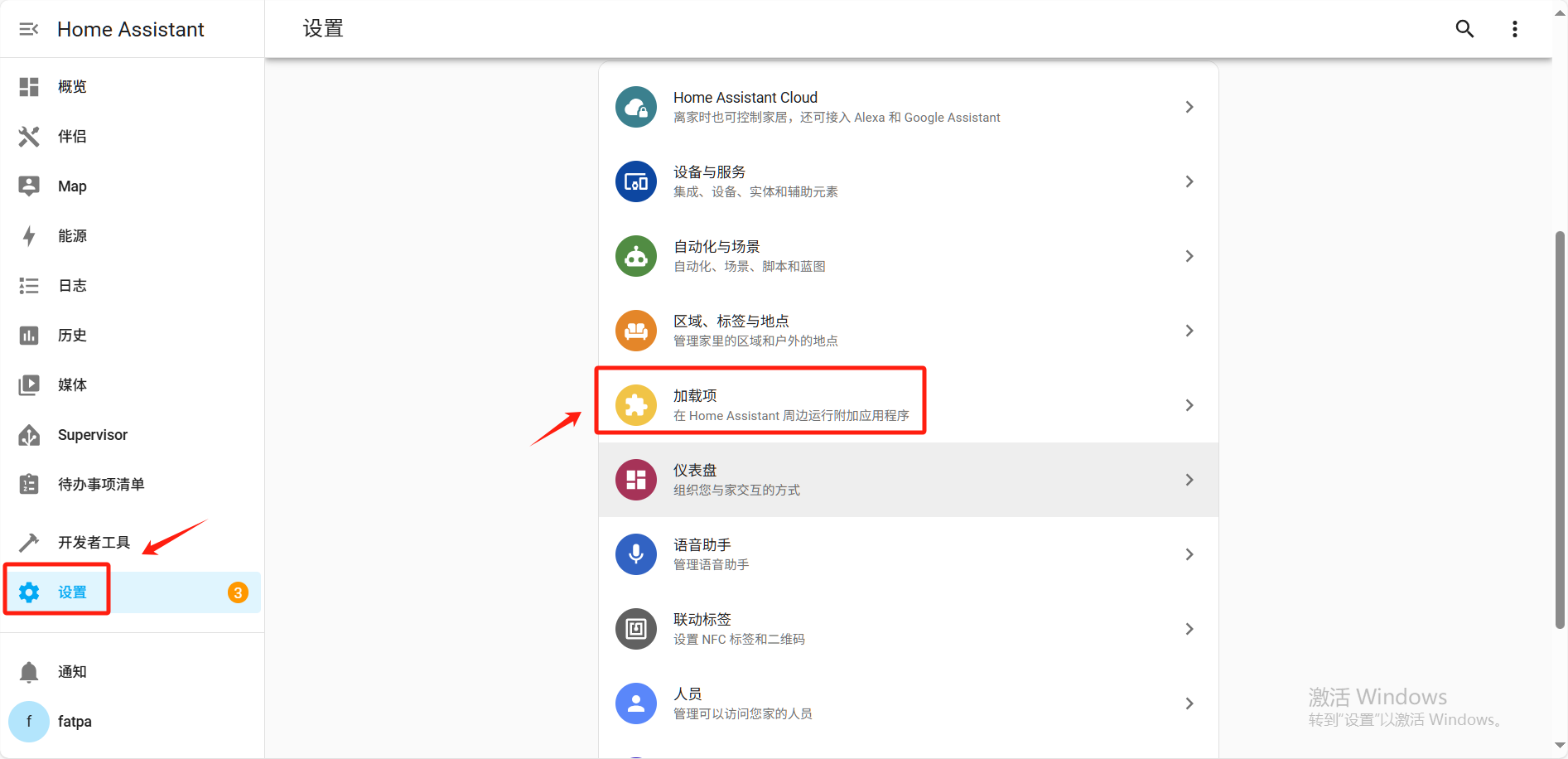Collapse the sidebar with the hamburger icon
1568x759 pixels.
[x=29, y=29]
